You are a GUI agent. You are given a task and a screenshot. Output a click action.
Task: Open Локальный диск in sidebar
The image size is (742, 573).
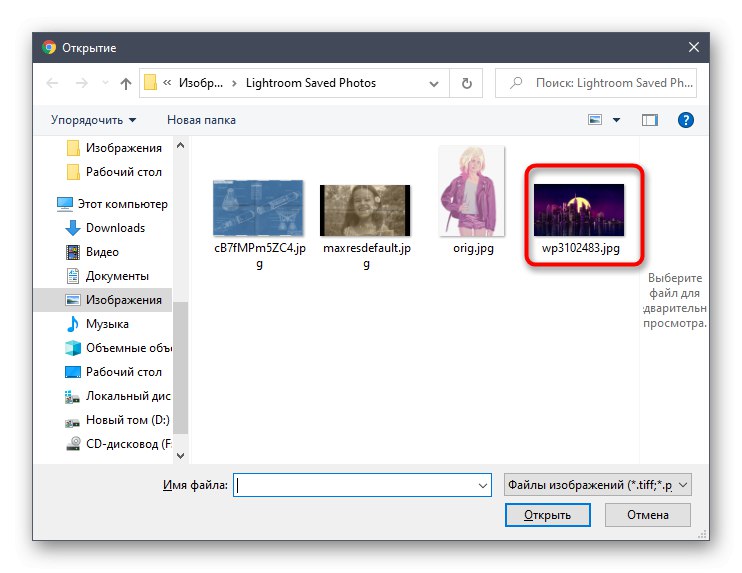117,396
